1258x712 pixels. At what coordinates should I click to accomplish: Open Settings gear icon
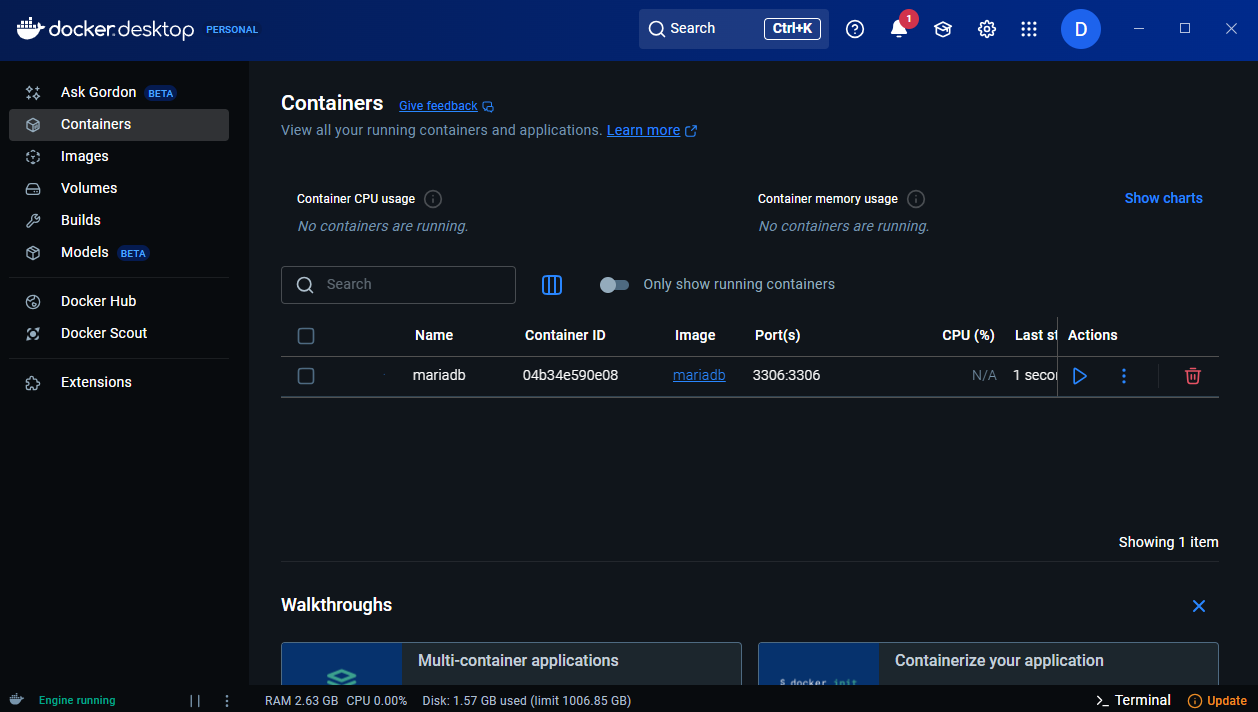coord(987,29)
